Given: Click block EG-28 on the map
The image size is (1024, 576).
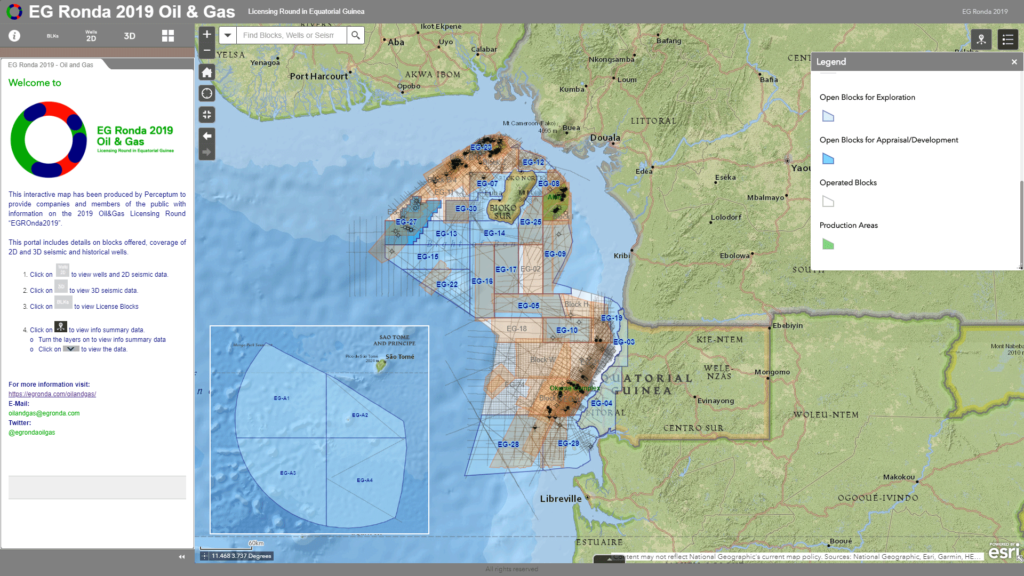Looking at the screenshot, I should [x=508, y=444].
